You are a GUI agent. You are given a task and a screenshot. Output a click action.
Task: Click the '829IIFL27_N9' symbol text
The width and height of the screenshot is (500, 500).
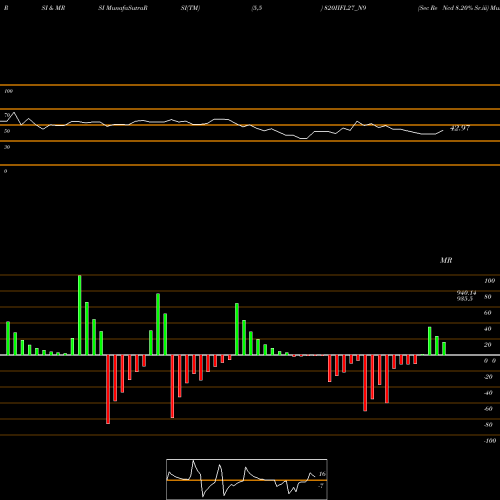[345, 8]
